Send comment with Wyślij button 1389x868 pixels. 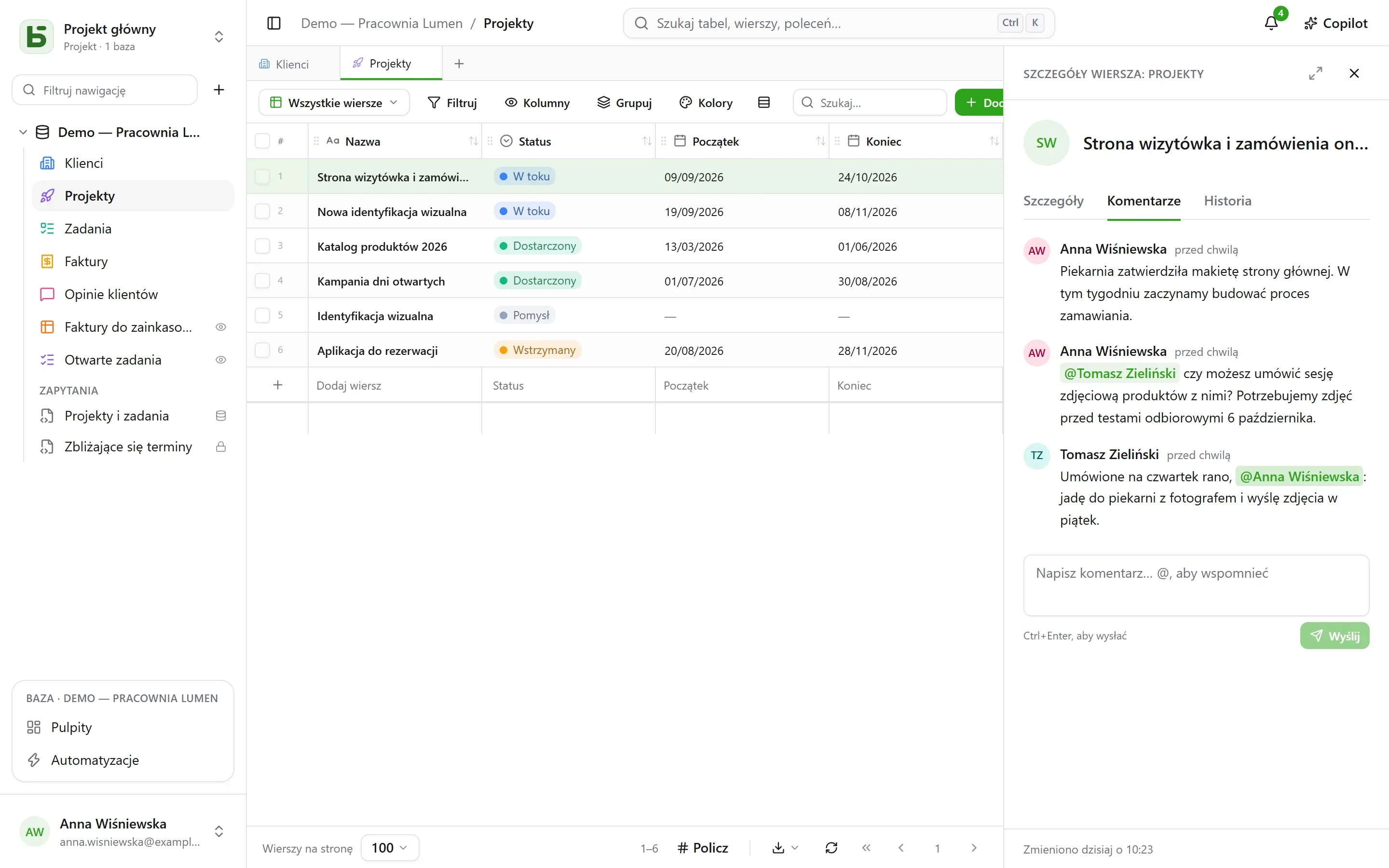coord(1335,636)
